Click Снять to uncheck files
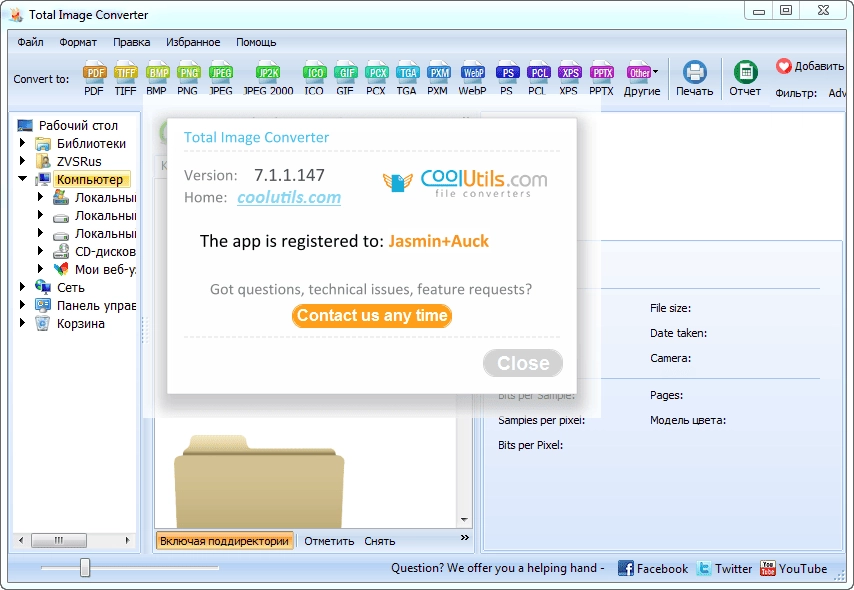Image resolution: width=854 pixels, height=590 pixels. click(380, 541)
